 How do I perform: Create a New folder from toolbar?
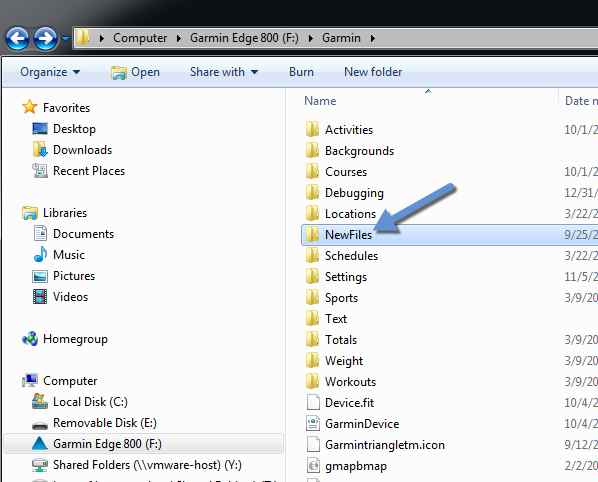373,72
